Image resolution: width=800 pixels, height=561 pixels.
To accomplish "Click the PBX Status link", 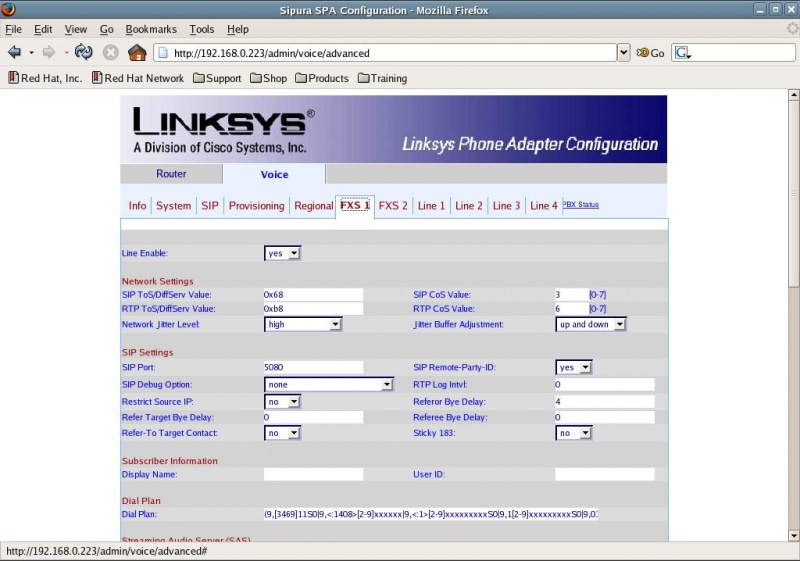I will [581, 205].
